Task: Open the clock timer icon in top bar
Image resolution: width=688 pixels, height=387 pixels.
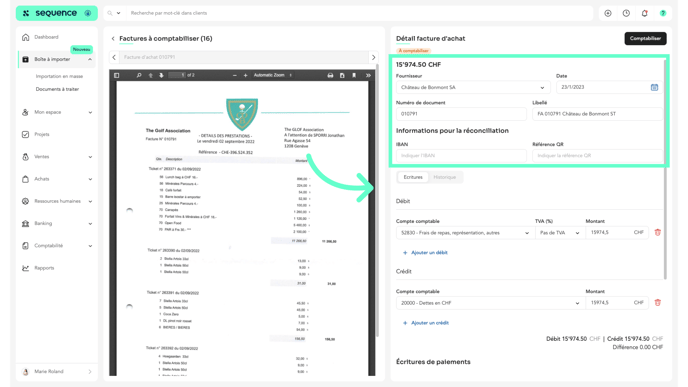Action: click(x=626, y=13)
